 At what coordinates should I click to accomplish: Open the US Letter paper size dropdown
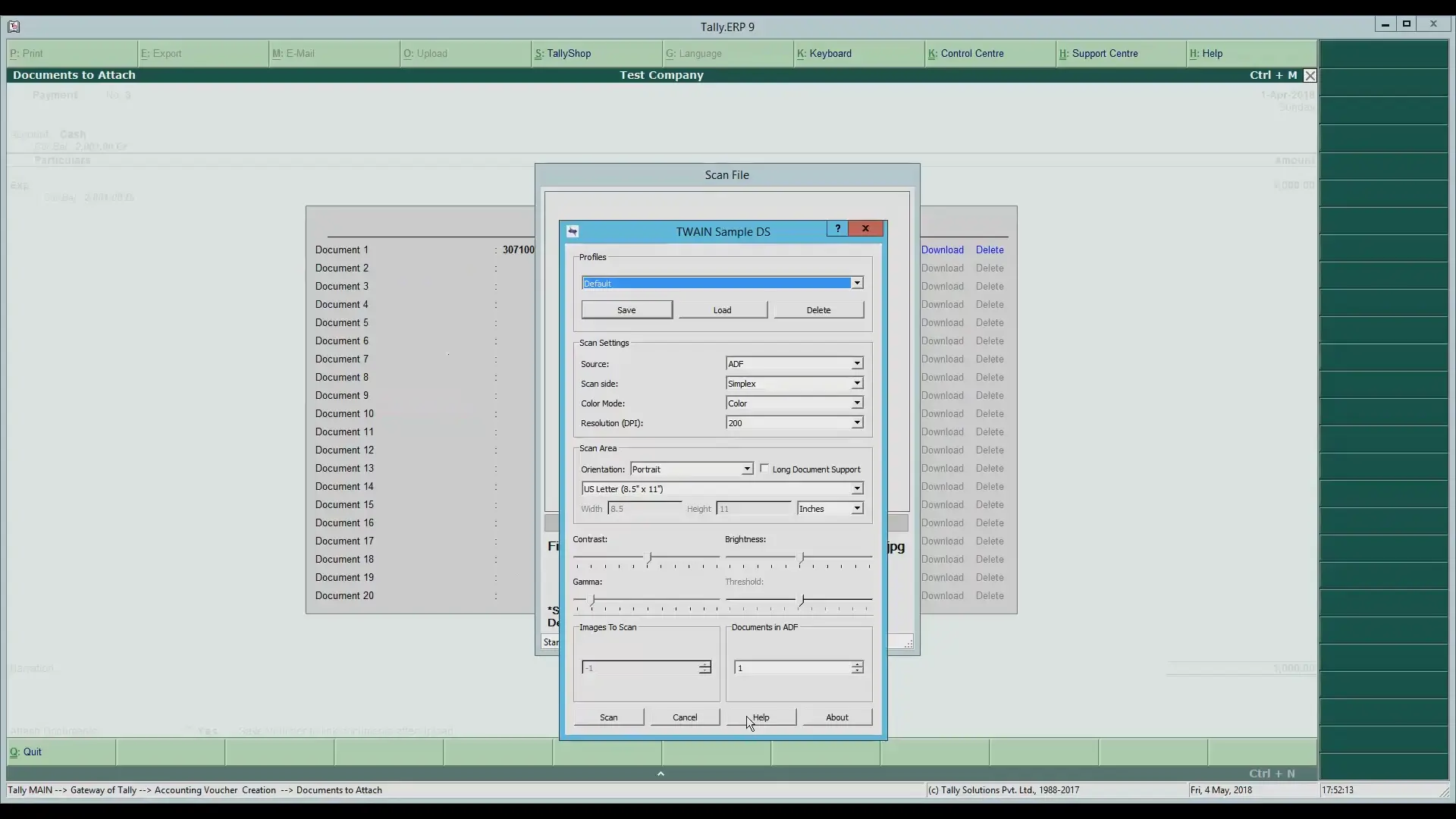pos(857,488)
